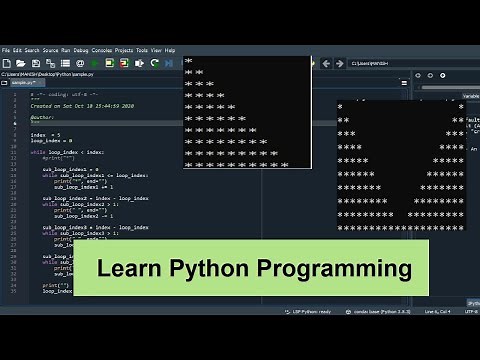
Task: Switch to the Variable explorer tab
Action: [471, 96]
